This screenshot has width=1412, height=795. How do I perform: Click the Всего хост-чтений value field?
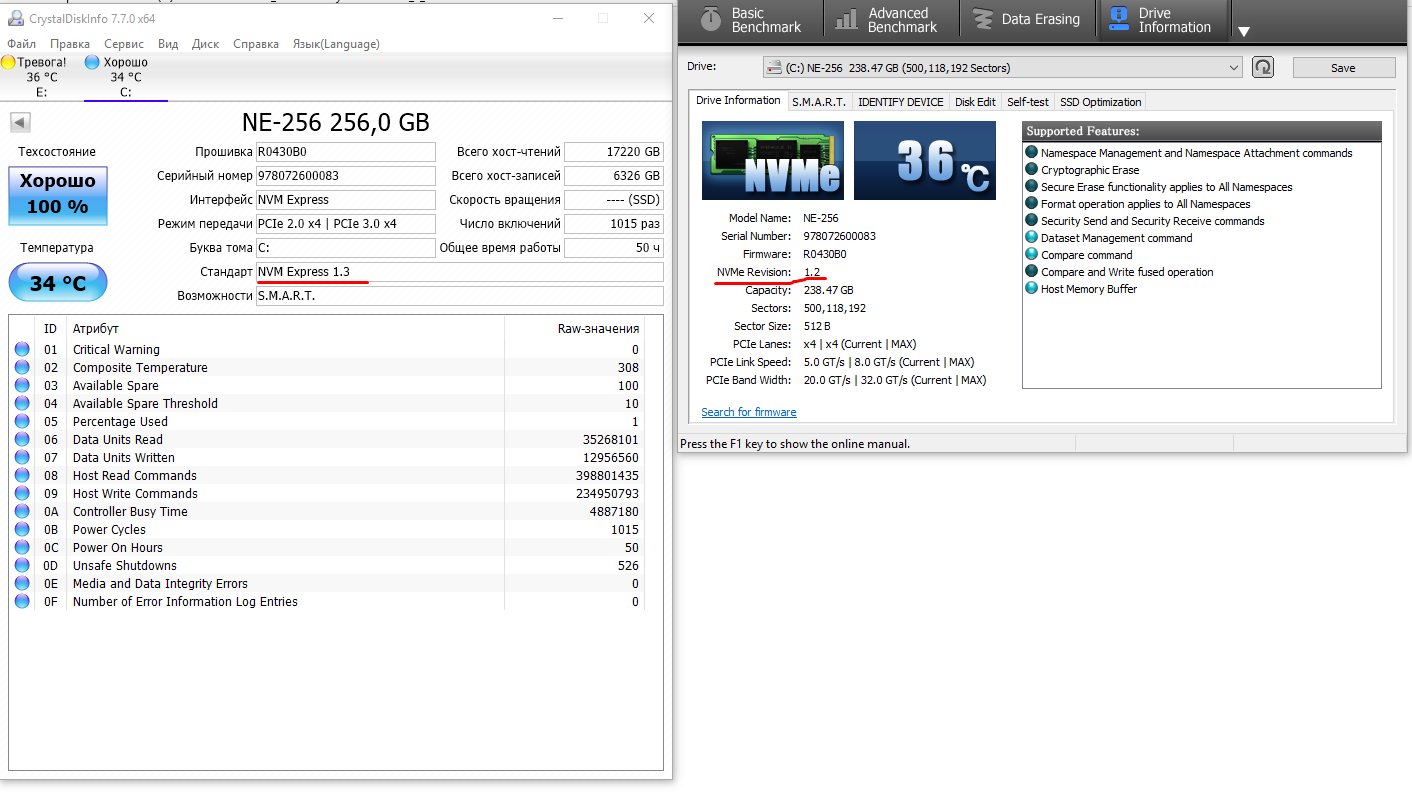pos(614,152)
